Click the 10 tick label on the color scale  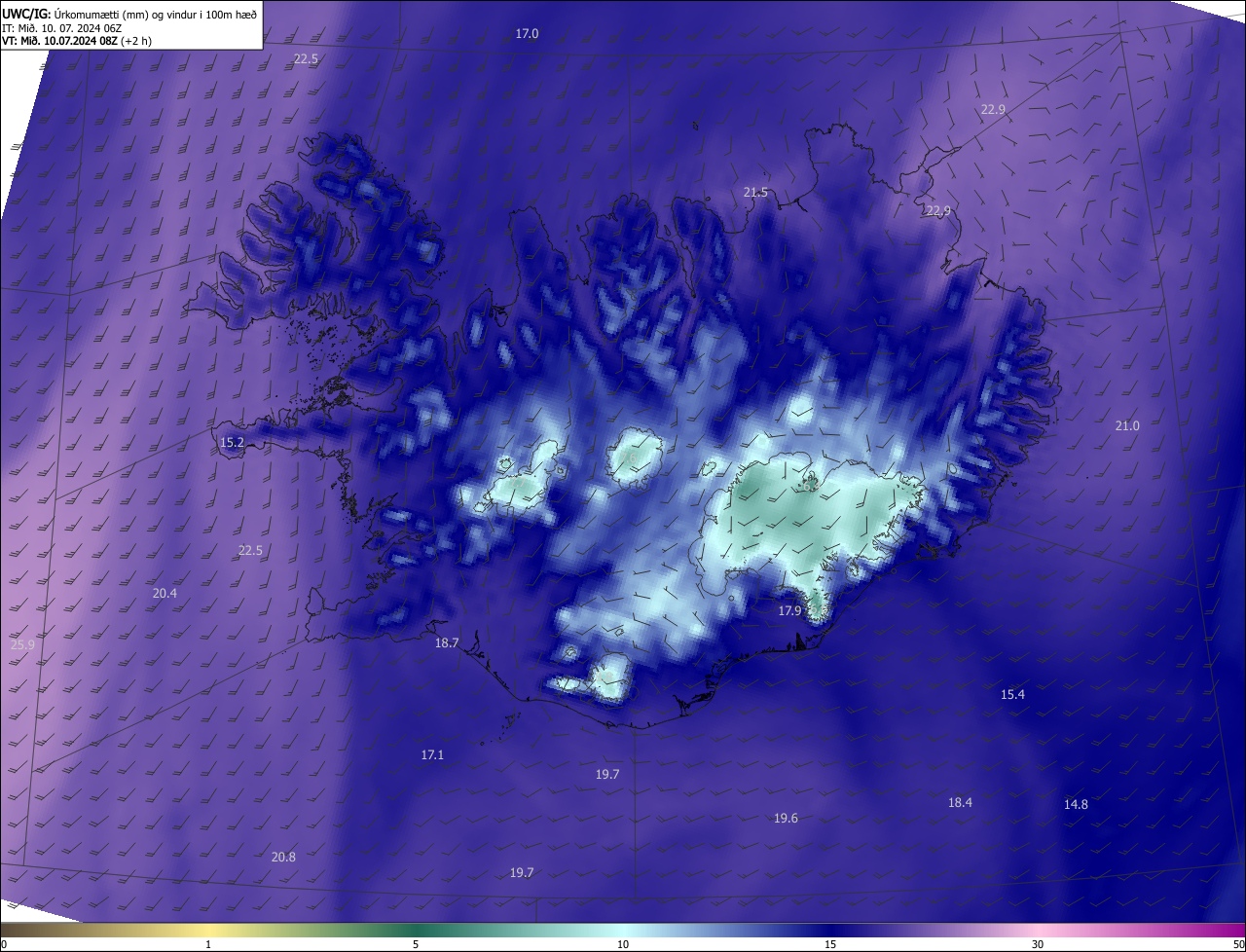tap(623, 945)
